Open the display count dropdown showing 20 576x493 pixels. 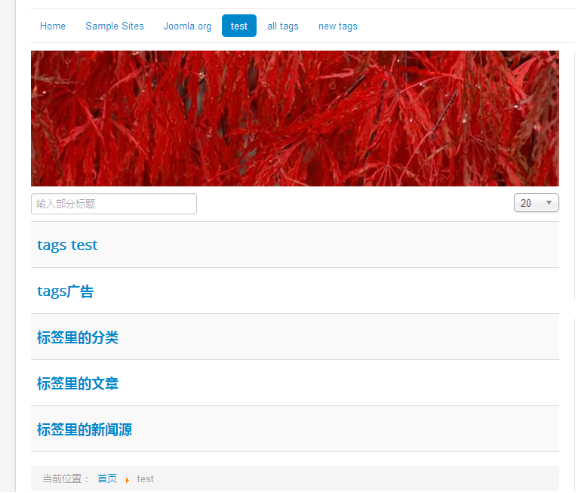coord(536,203)
